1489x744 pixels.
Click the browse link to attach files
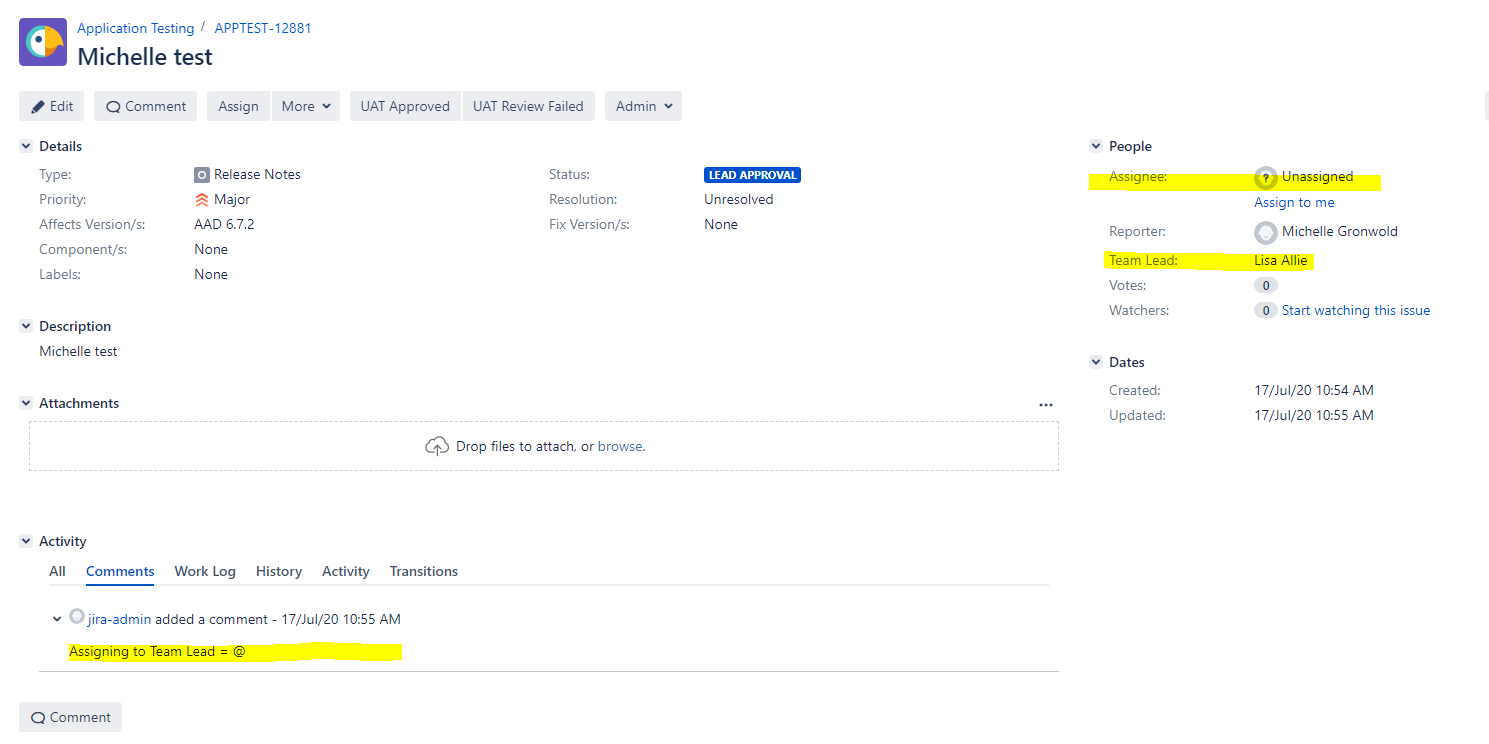coord(620,447)
